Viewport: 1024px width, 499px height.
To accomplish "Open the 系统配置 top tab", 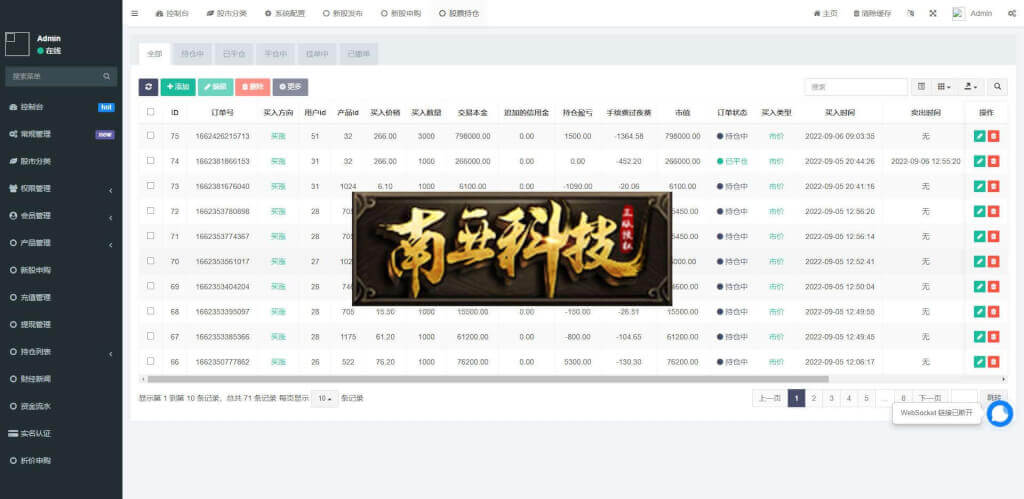I will [285, 13].
